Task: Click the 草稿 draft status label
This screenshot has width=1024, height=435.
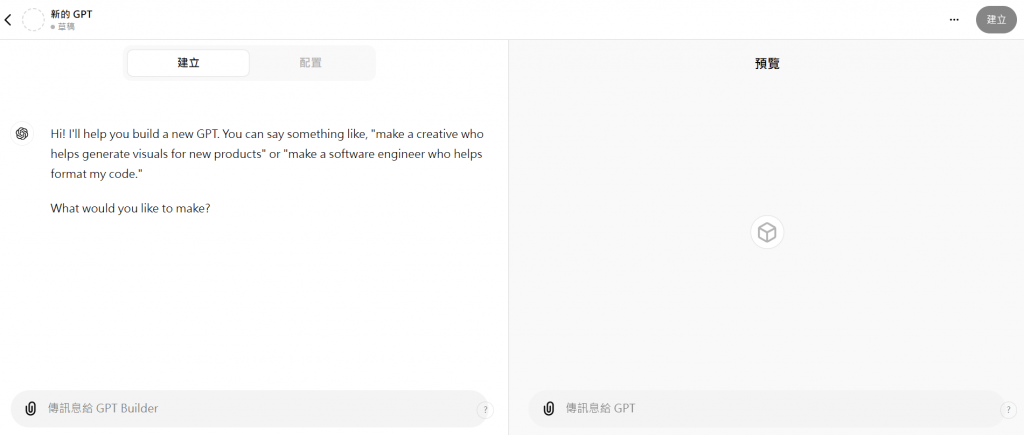Action: click(x=63, y=27)
